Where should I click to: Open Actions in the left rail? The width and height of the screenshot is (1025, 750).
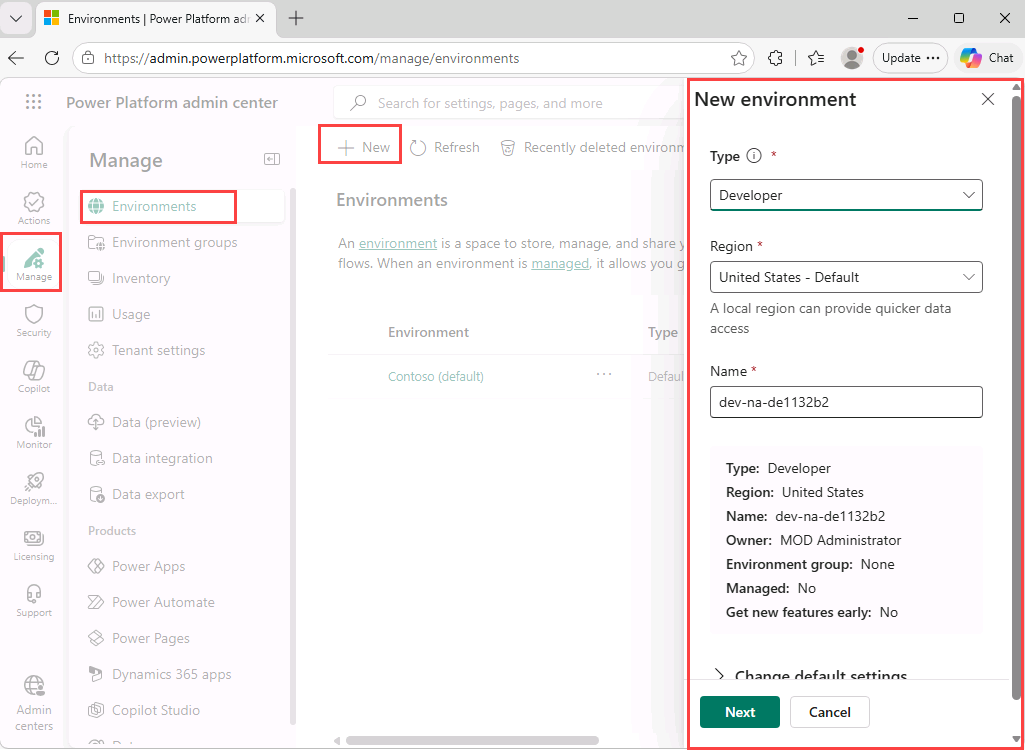pyautogui.click(x=33, y=209)
